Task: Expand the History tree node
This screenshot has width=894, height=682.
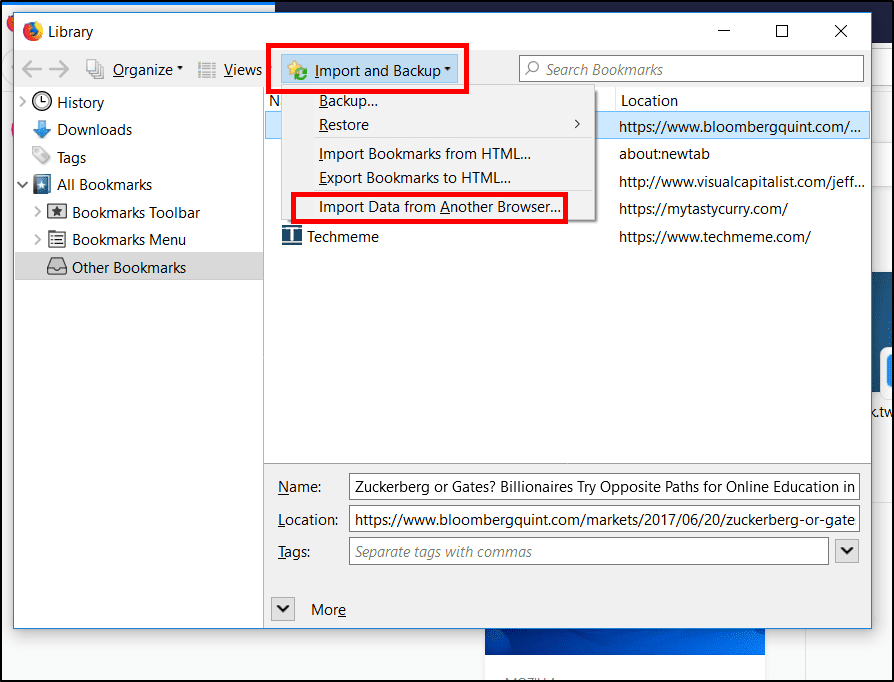Action: pos(23,102)
